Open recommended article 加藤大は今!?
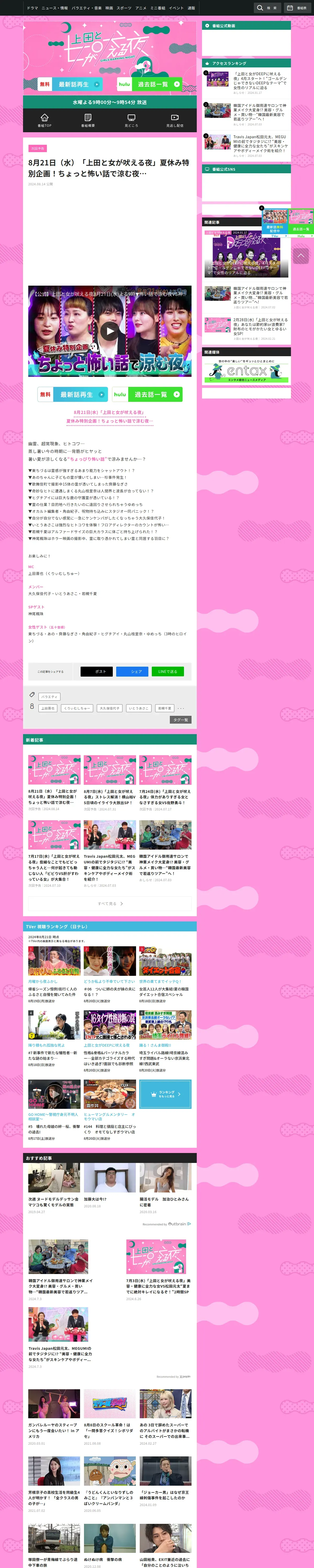The image size is (314, 1568). 110,1186
